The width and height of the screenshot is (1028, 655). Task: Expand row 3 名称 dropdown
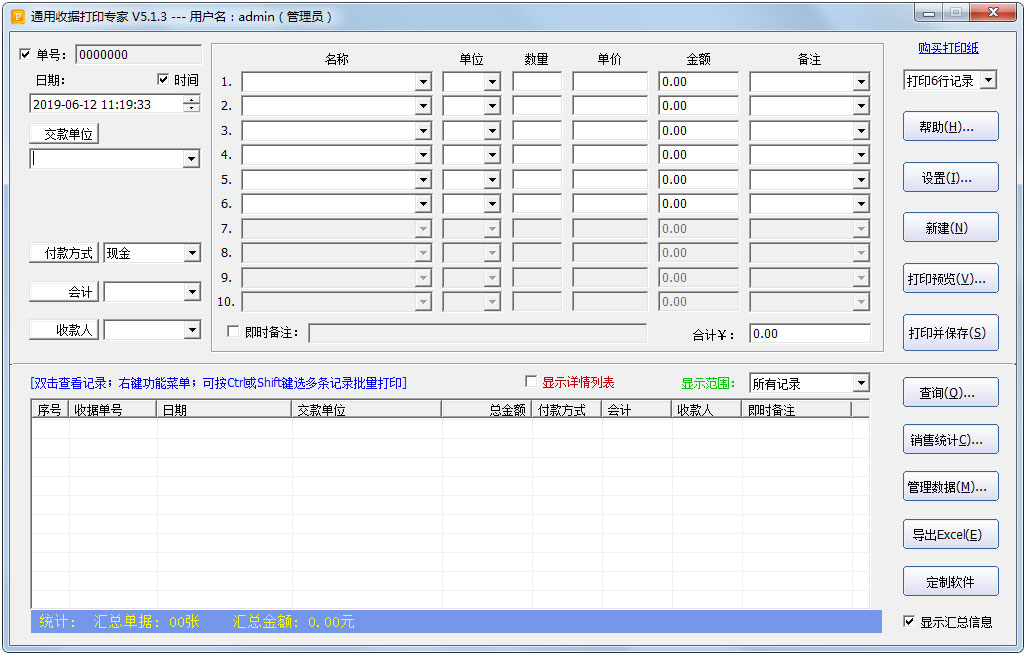pos(423,131)
